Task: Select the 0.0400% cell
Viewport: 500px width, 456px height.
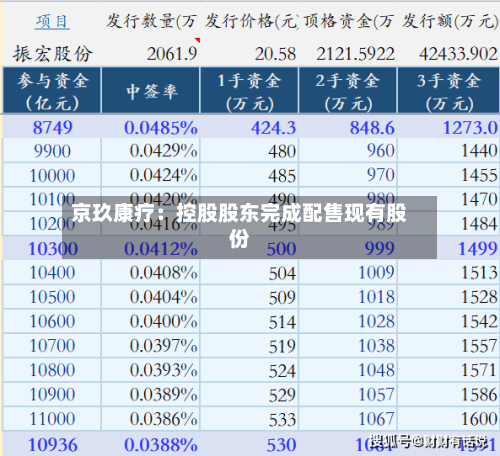Action: coord(151,321)
